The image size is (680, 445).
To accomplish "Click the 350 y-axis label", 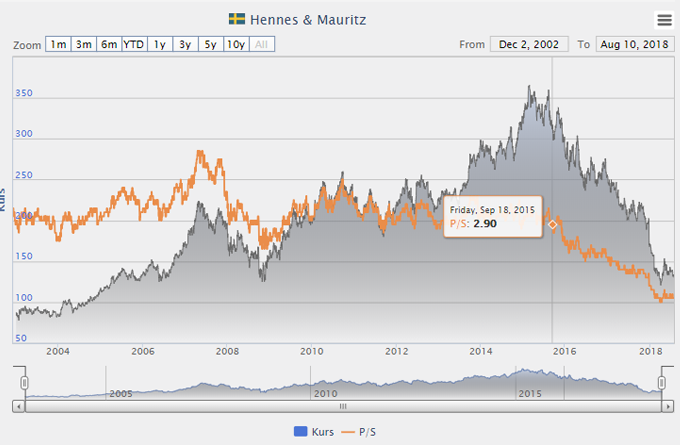I will pyautogui.click(x=24, y=93).
